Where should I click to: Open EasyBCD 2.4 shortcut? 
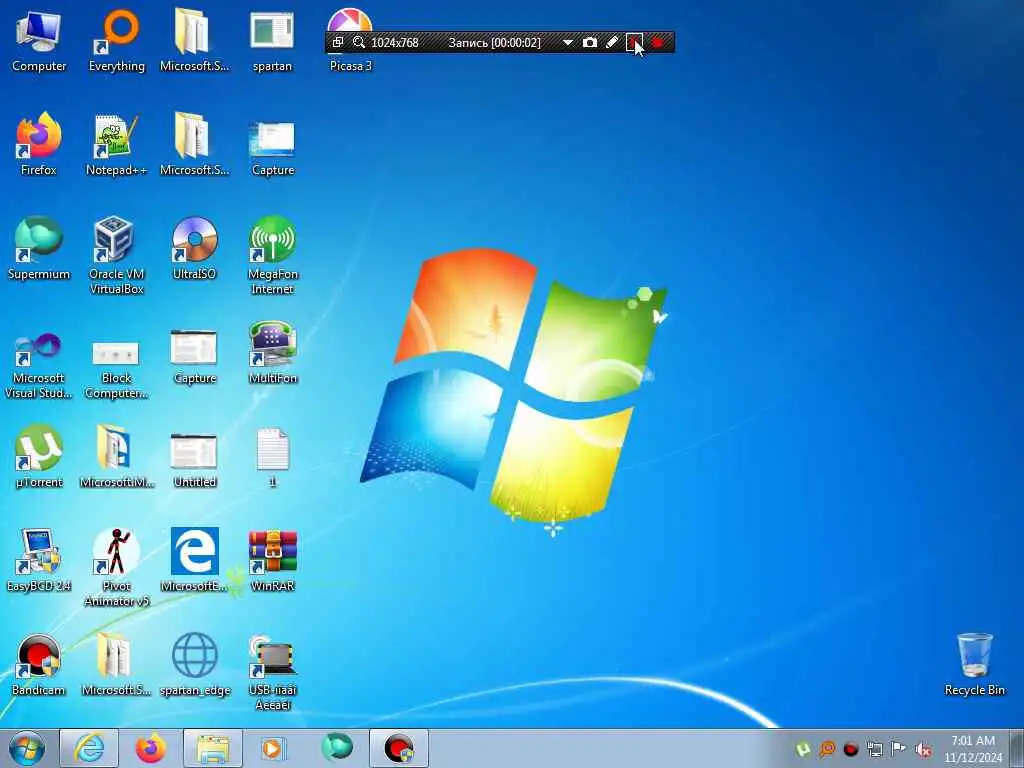pyautogui.click(x=39, y=560)
